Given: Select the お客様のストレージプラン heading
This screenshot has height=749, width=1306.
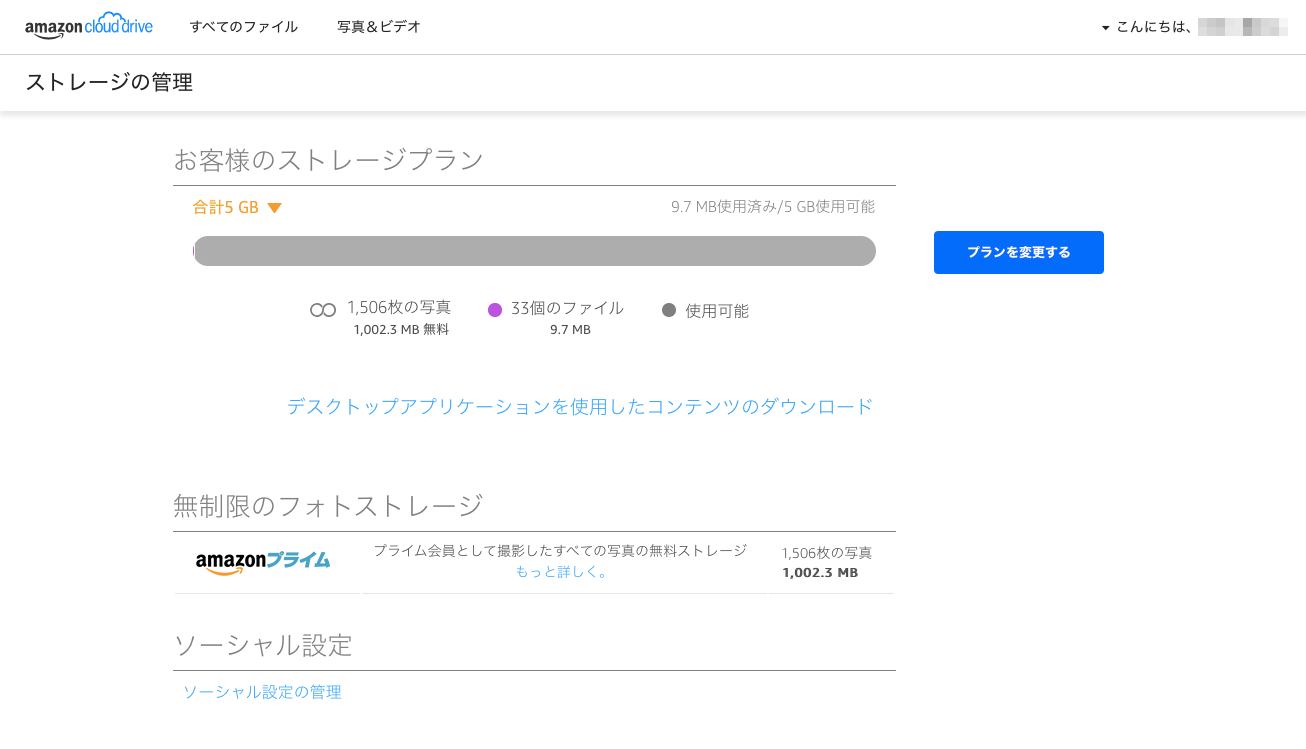Looking at the screenshot, I should click(329, 160).
